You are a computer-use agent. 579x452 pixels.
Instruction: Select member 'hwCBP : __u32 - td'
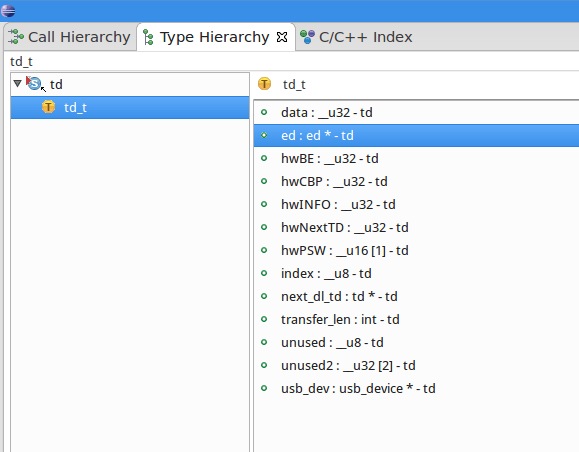point(416,181)
